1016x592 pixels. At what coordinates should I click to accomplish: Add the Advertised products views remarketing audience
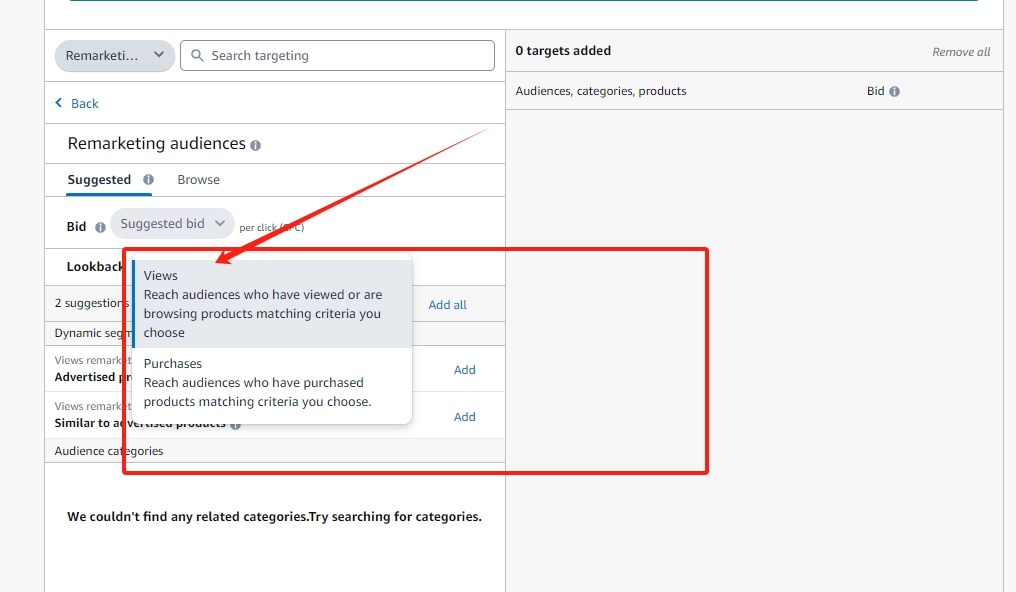pos(464,370)
